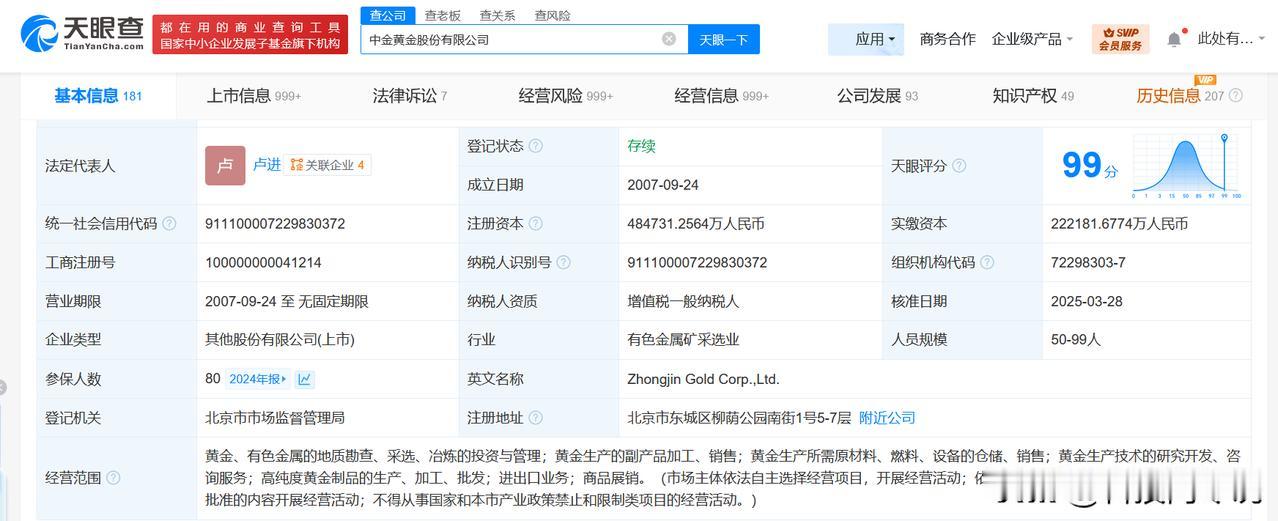Open the 2024年报 dropdown

pos(259,379)
